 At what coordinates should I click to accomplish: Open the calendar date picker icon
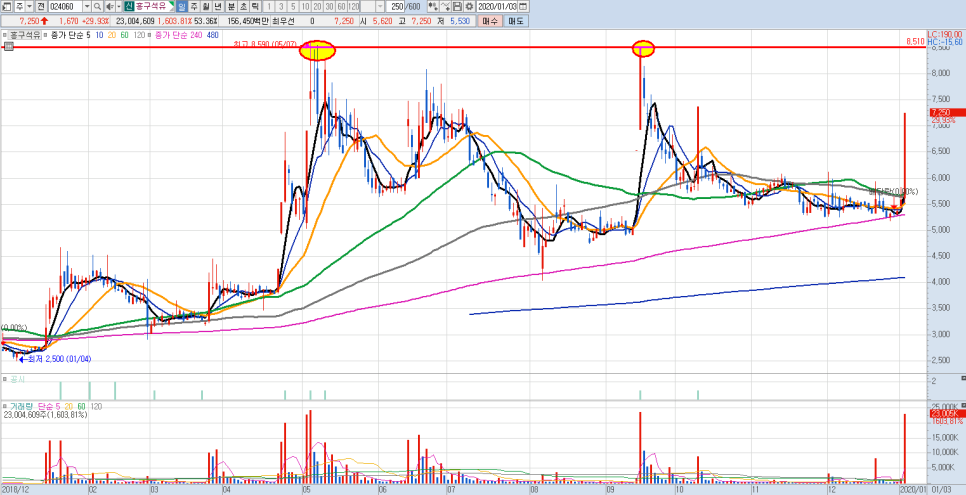click(x=523, y=6)
